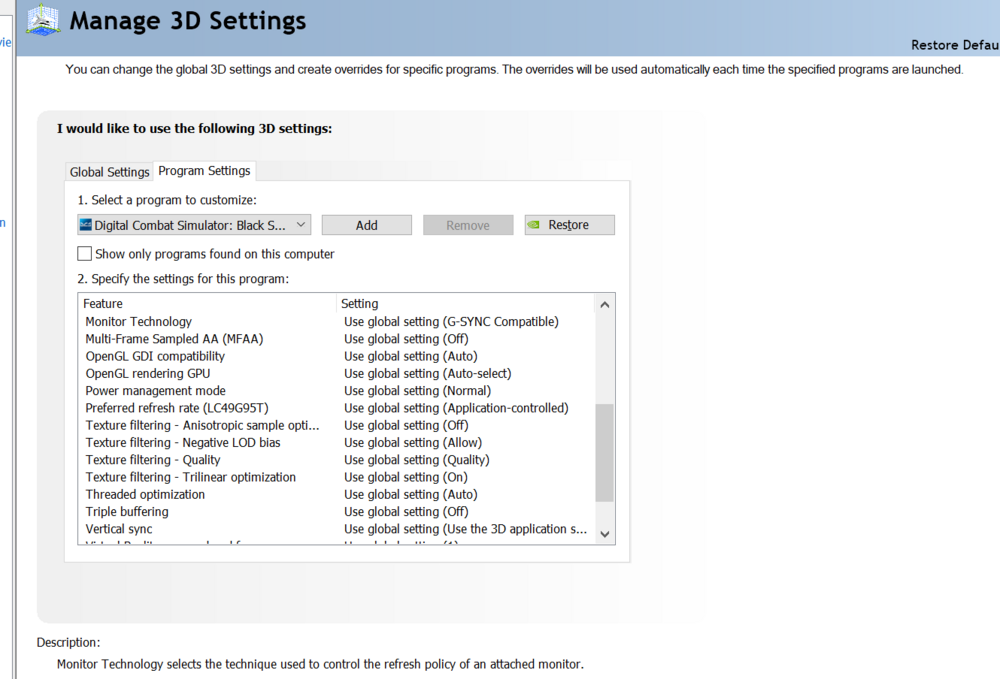Click the settings list scrollbar thumb
Screen dimensions: 1000x679
coord(605,453)
